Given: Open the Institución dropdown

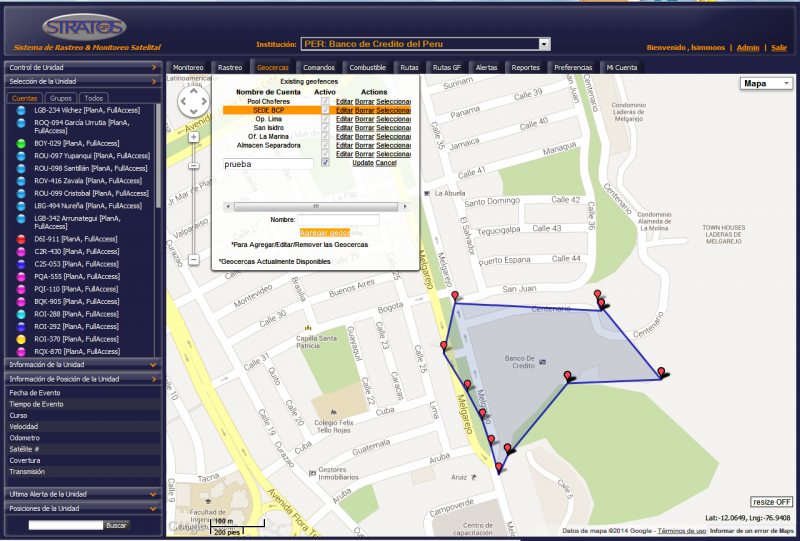Looking at the screenshot, I should point(544,44).
